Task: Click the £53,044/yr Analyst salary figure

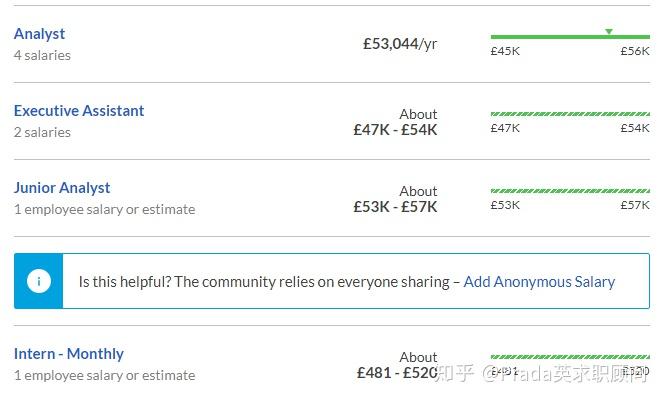Action: pos(400,44)
